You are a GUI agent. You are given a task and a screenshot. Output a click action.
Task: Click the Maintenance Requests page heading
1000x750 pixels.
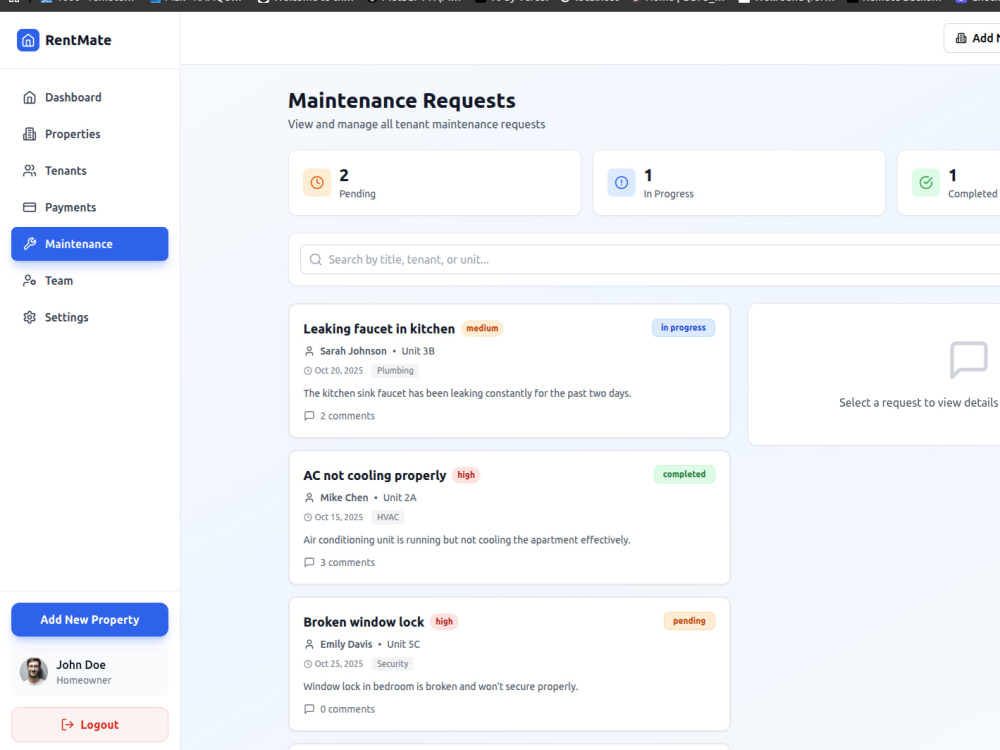pyautogui.click(x=402, y=101)
